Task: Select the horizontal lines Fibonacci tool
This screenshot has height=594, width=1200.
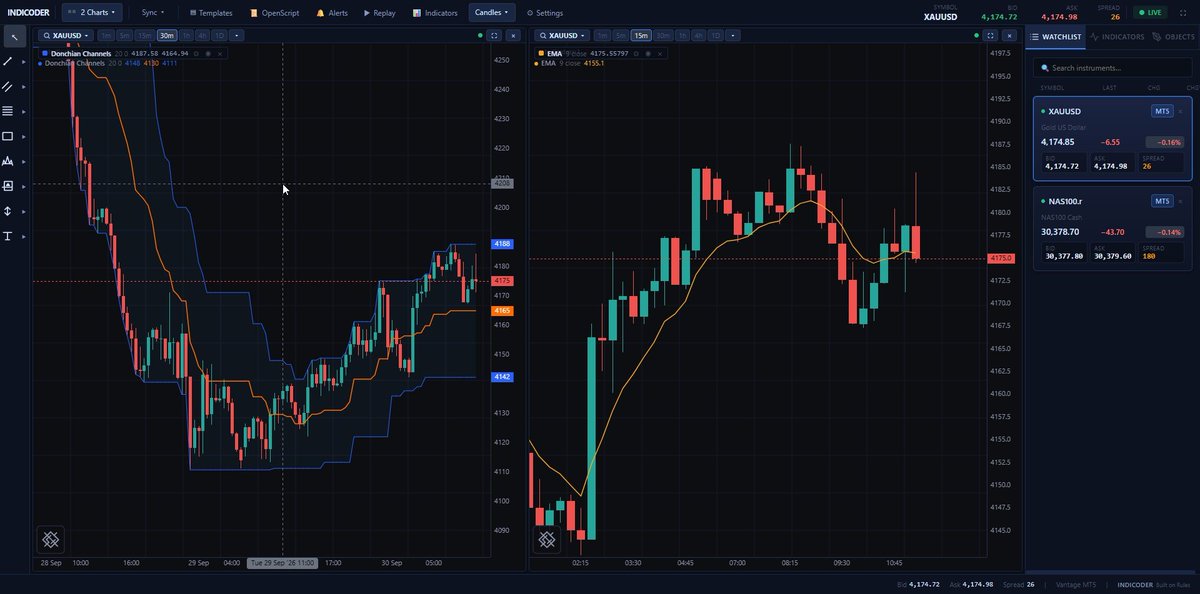Action: click(x=8, y=111)
